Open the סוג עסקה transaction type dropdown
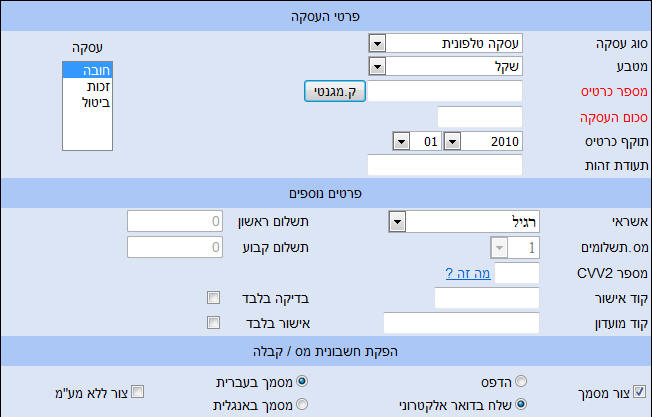Image resolution: width=652 pixels, height=417 pixels. (378, 44)
